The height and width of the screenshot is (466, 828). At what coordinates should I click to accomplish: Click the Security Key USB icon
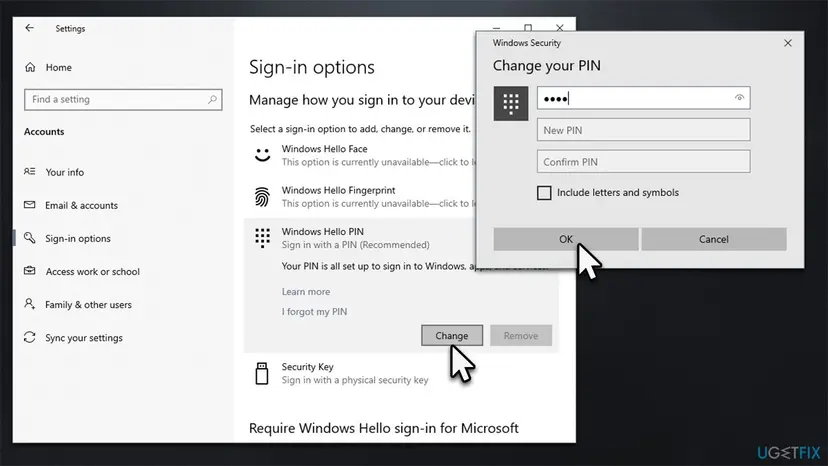[x=262, y=373]
